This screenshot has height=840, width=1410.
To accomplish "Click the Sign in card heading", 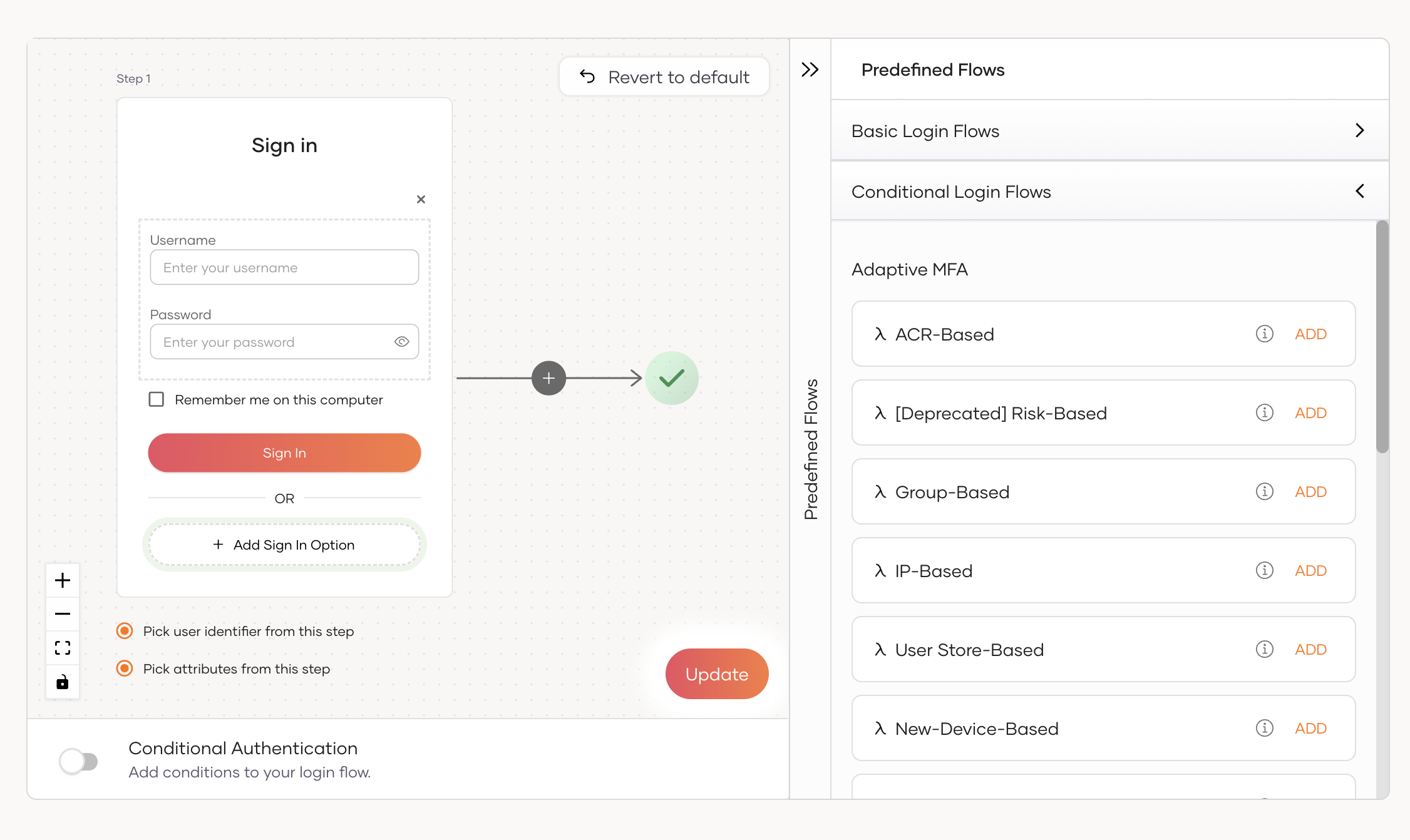I will click(284, 145).
